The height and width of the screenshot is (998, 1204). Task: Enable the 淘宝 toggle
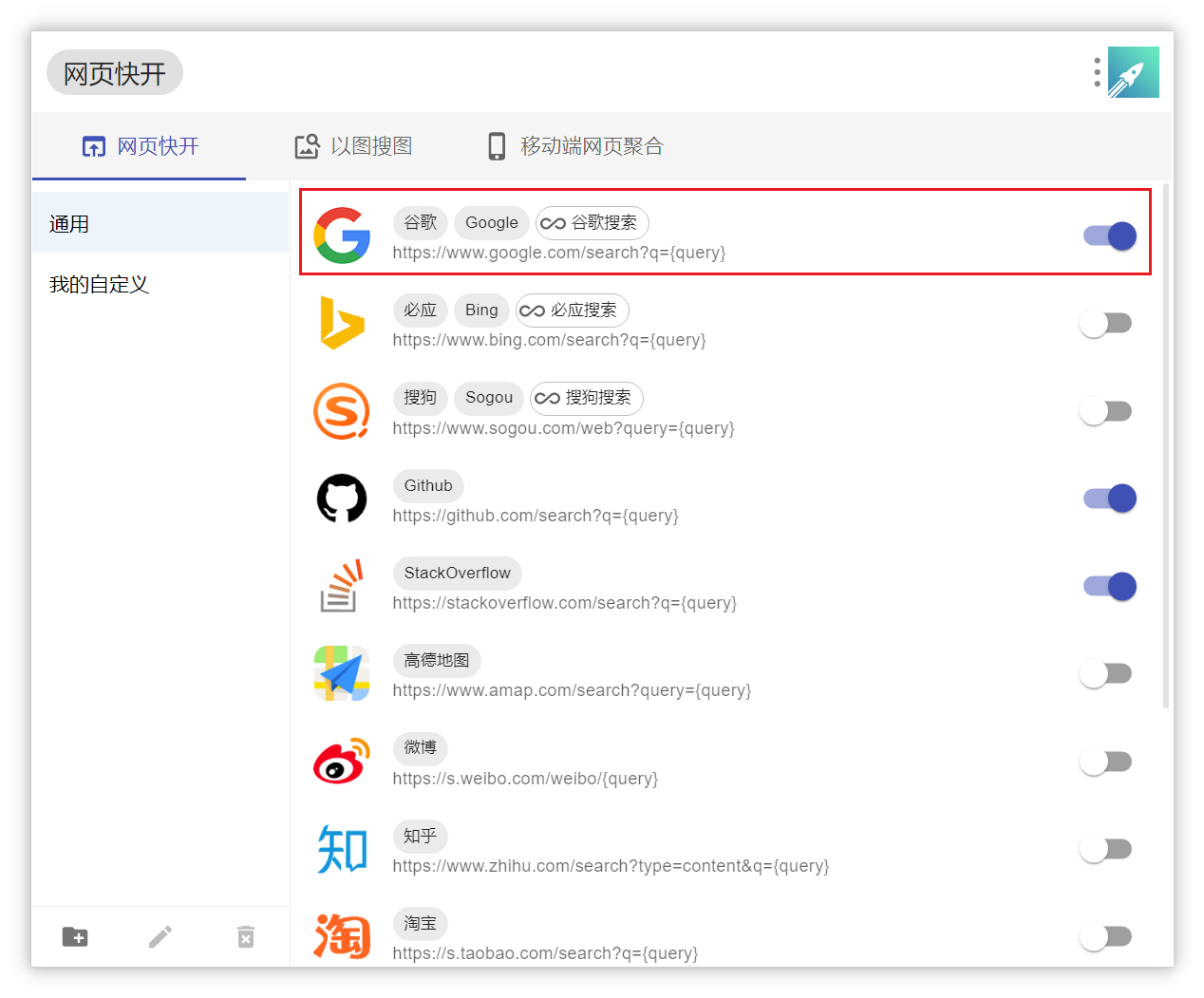(1106, 936)
